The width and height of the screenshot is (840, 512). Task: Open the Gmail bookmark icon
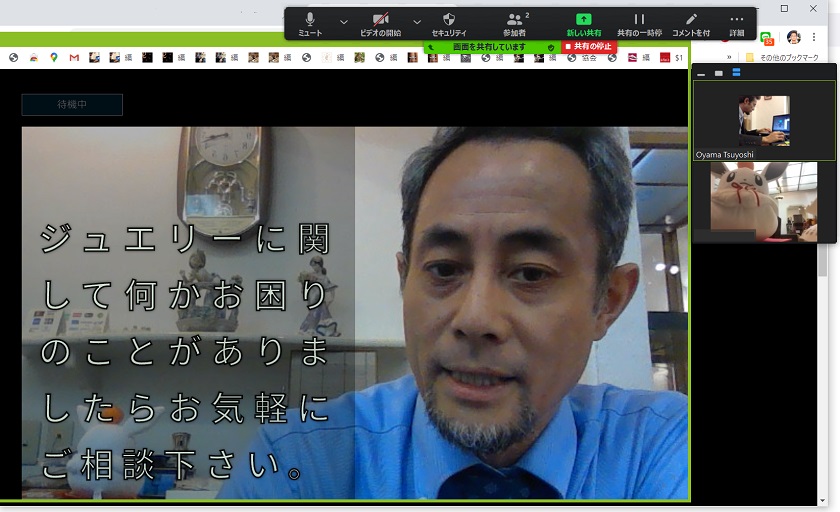[74, 58]
